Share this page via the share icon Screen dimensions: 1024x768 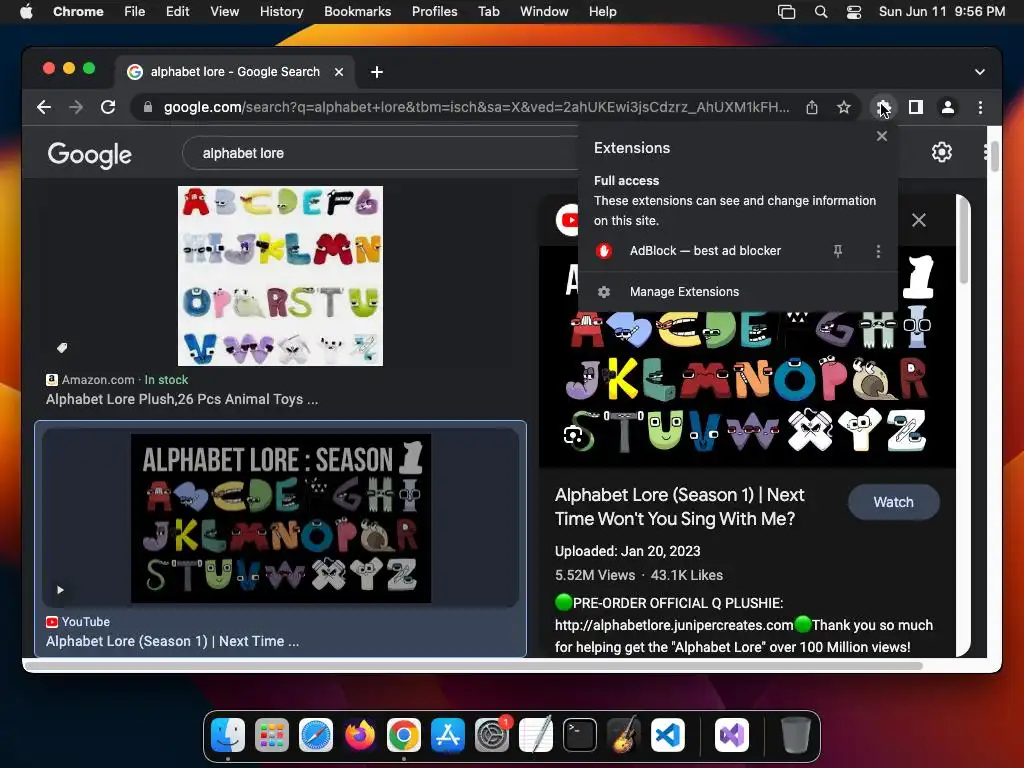[x=812, y=107]
